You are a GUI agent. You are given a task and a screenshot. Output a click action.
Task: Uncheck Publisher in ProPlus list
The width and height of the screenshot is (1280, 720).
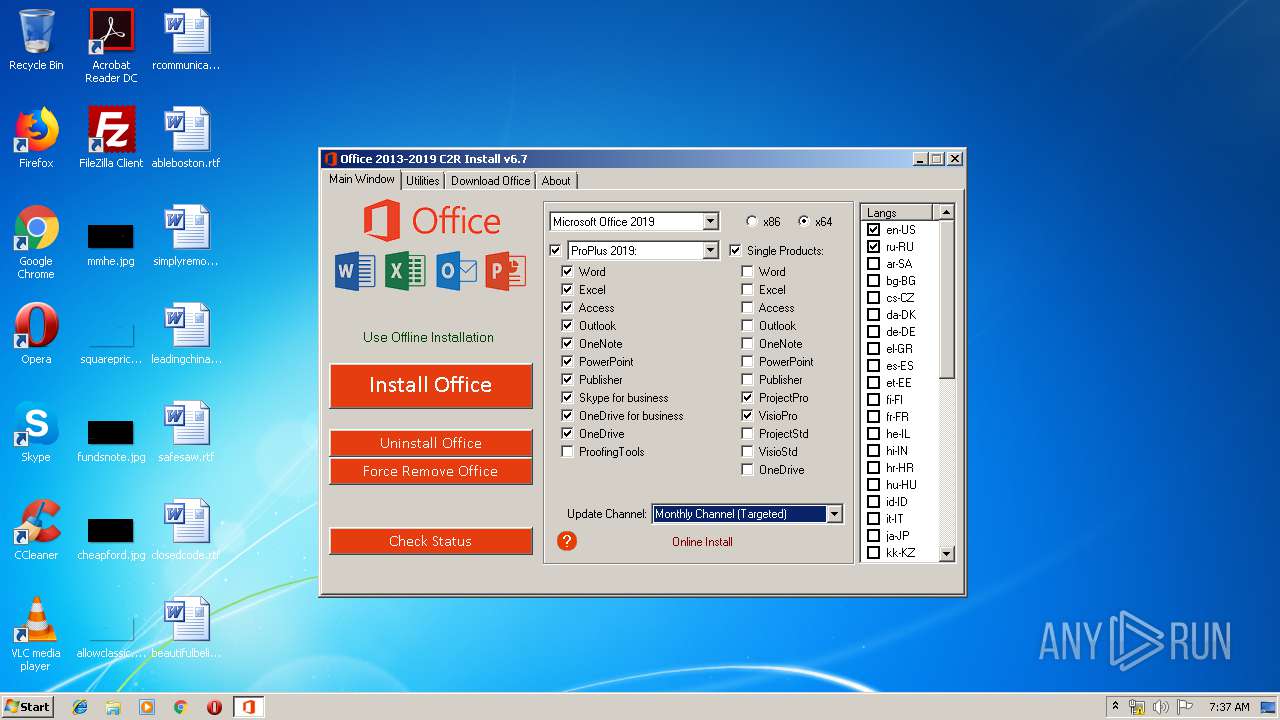(567, 379)
